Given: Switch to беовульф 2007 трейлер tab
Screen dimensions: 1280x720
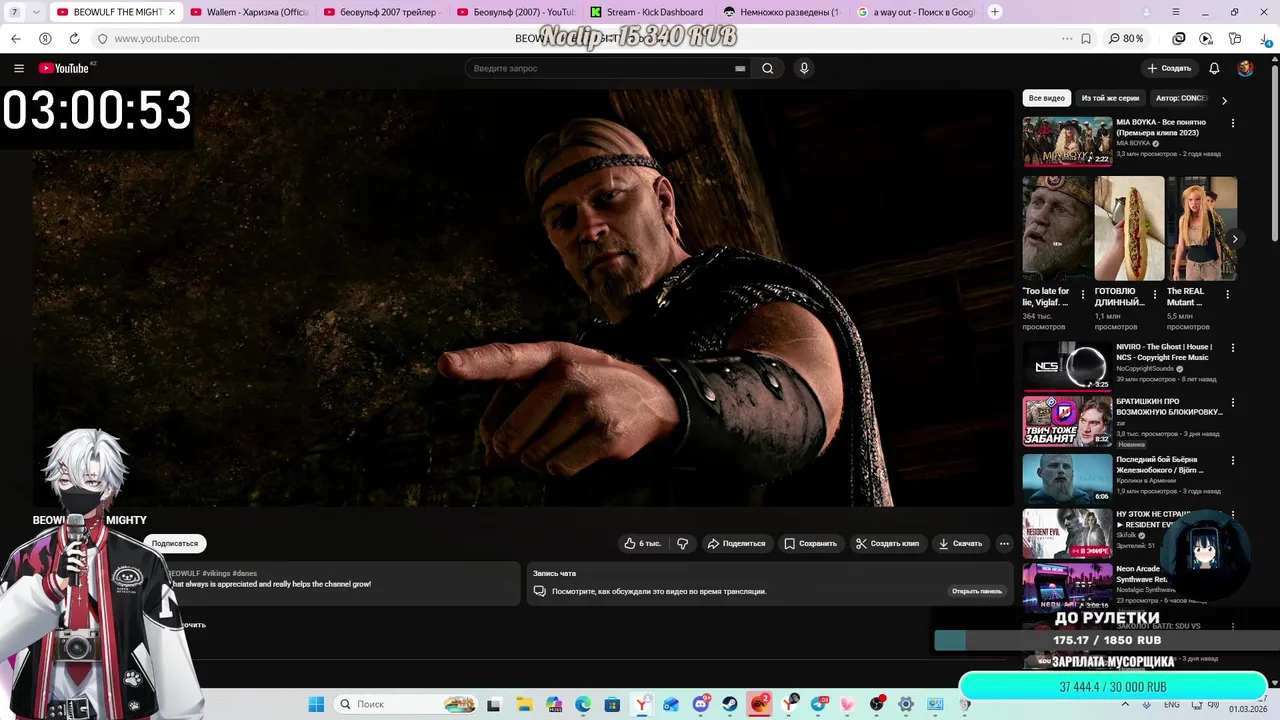Looking at the screenshot, I should point(382,12).
